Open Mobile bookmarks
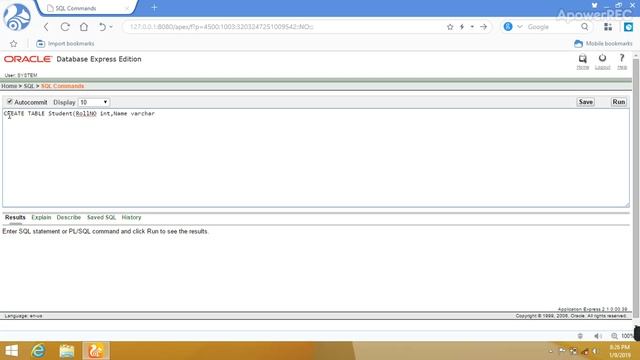 (603, 44)
